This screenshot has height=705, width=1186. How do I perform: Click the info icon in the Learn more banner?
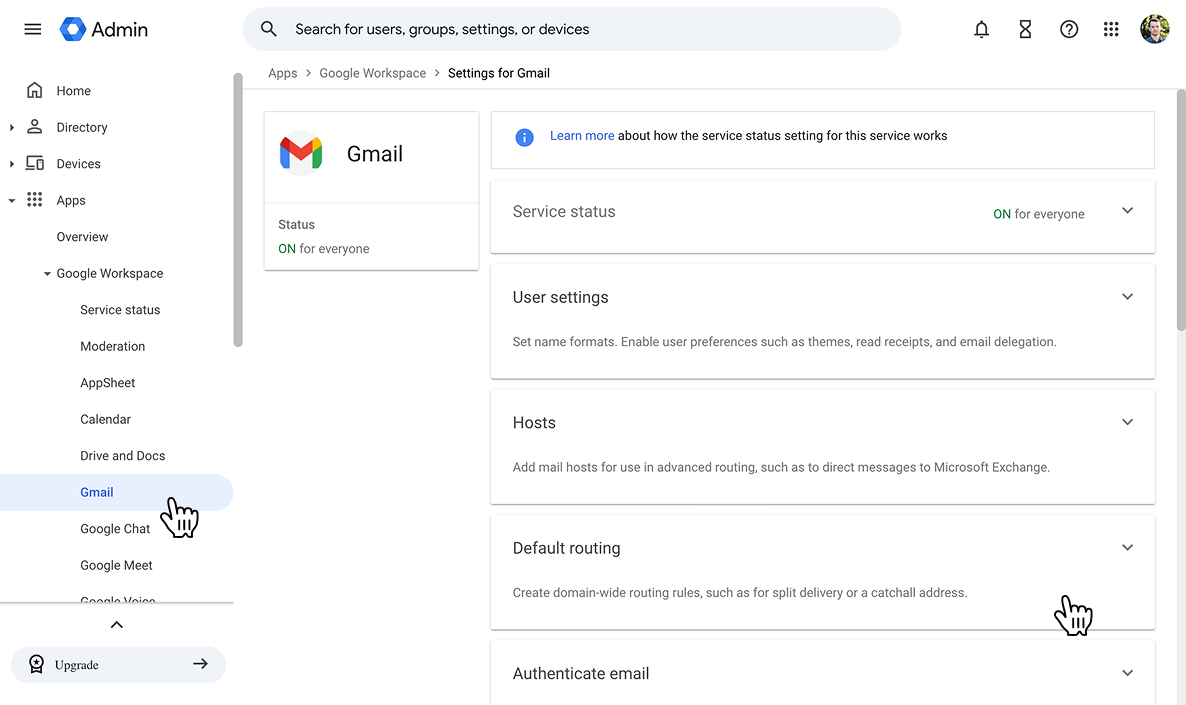point(524,137)
